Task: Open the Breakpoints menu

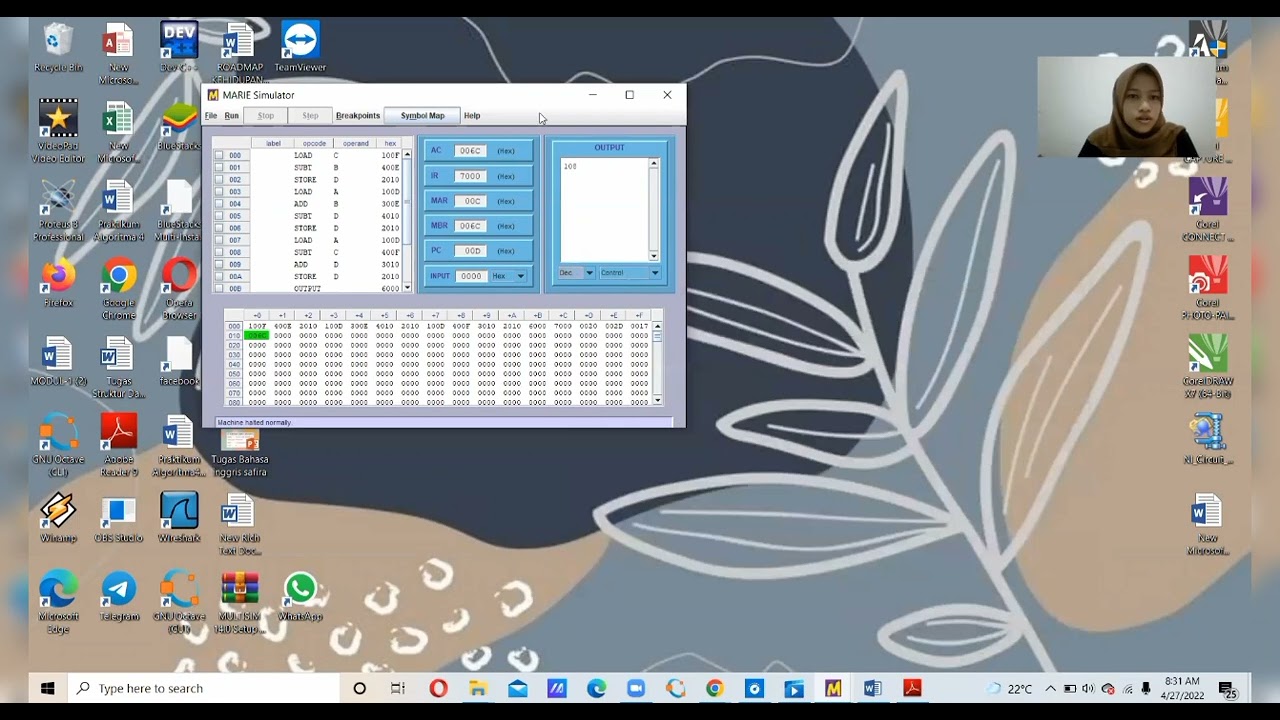Action: pos(358,116)
